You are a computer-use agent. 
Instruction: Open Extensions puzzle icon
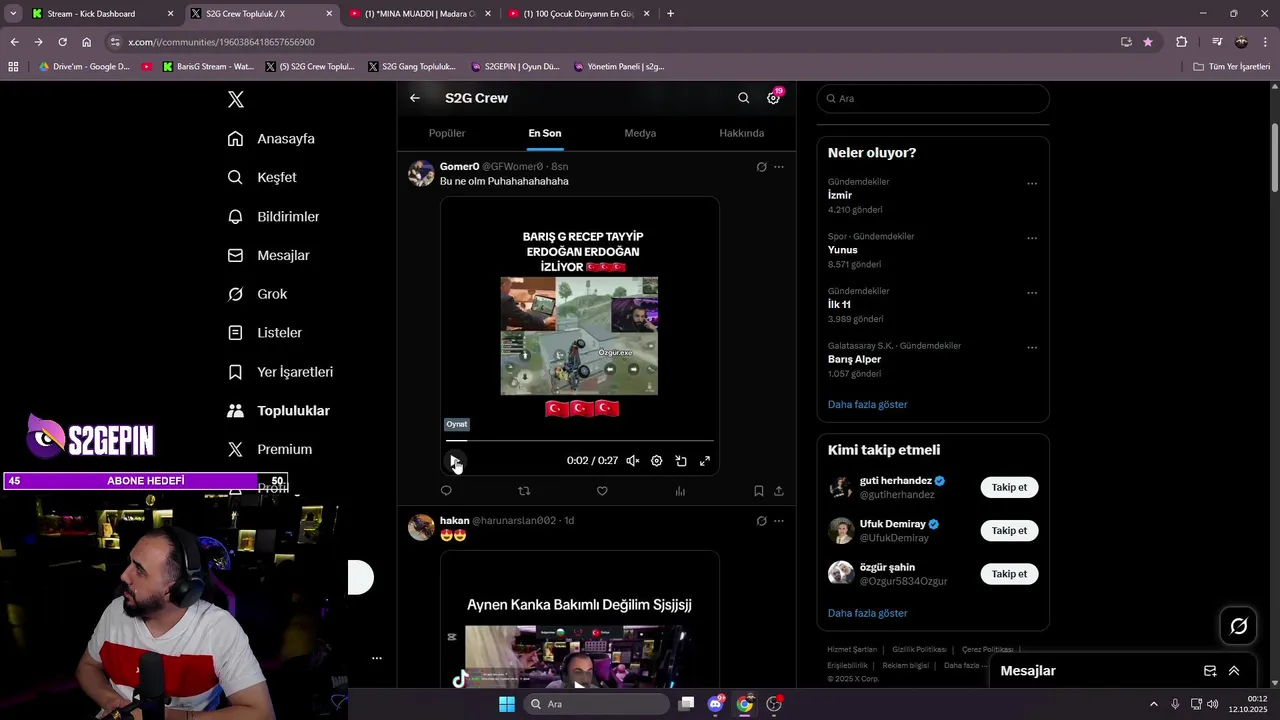1181,42
